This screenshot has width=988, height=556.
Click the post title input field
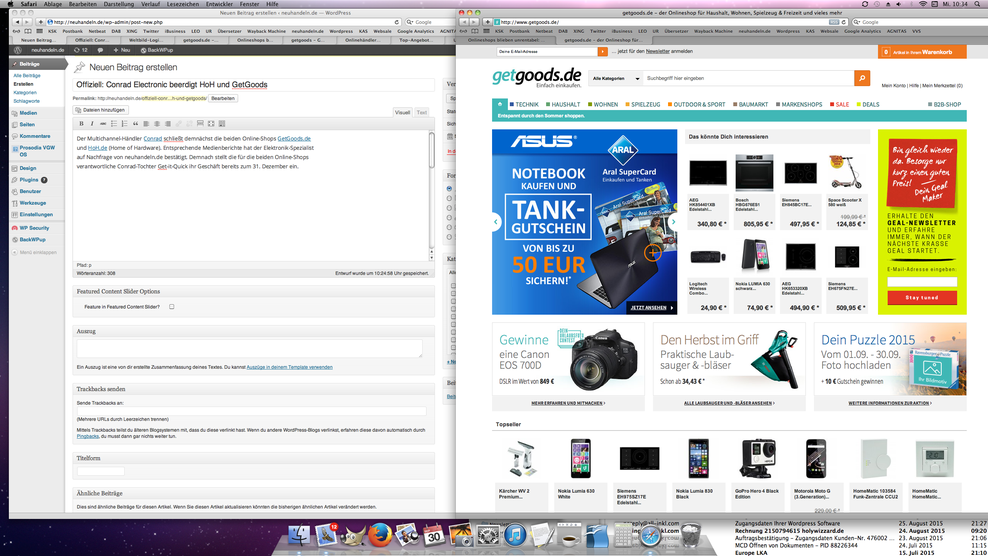(253, 84)
